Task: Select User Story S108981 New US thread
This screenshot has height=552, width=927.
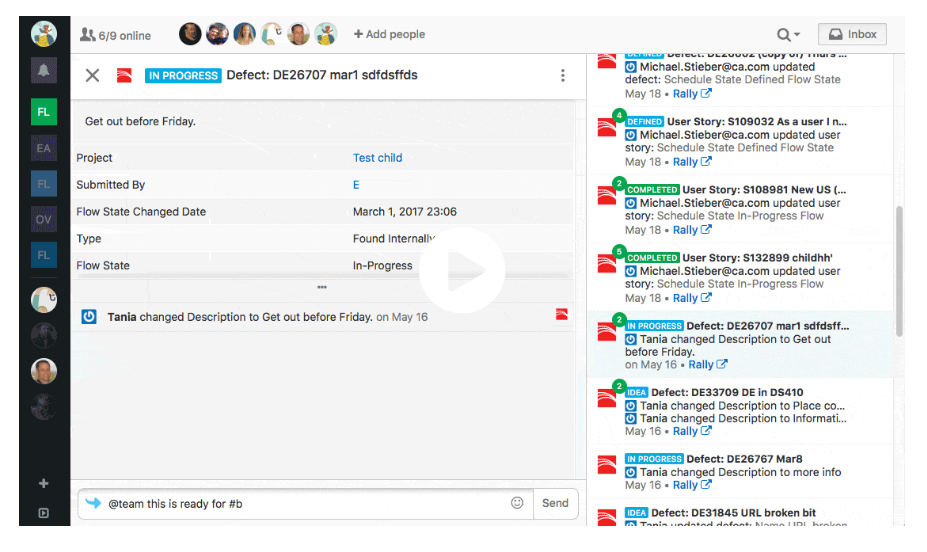Action: click(x=740, y=209)
